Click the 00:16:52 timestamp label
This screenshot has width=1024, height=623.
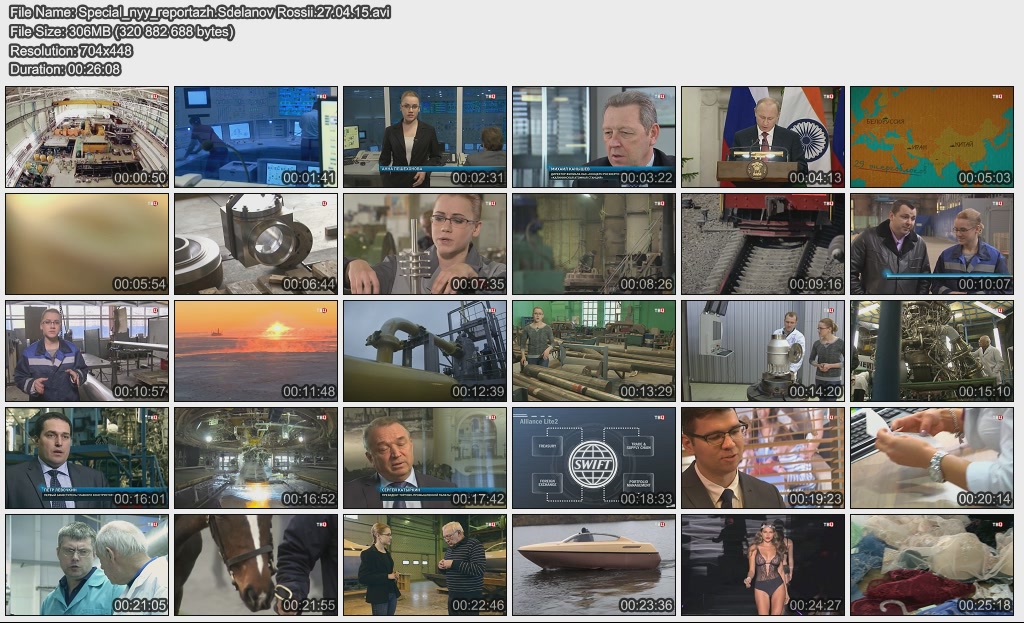(308, 499)
